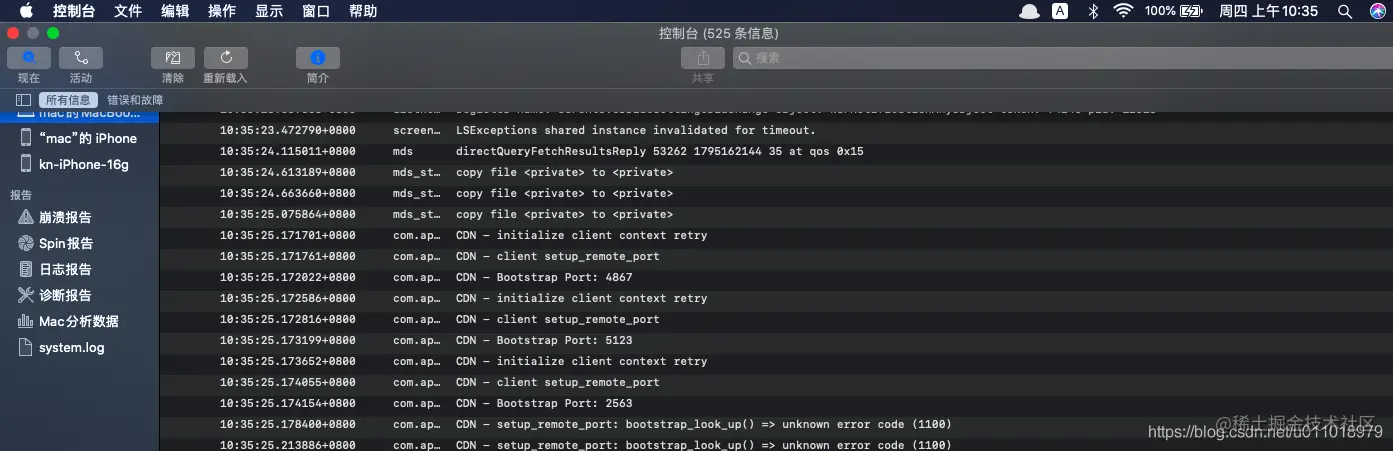Select log row with timestamp 10:35:25.174055
Image resolution: width=1393 pixels, height=451 pixels.
point(776,382)
